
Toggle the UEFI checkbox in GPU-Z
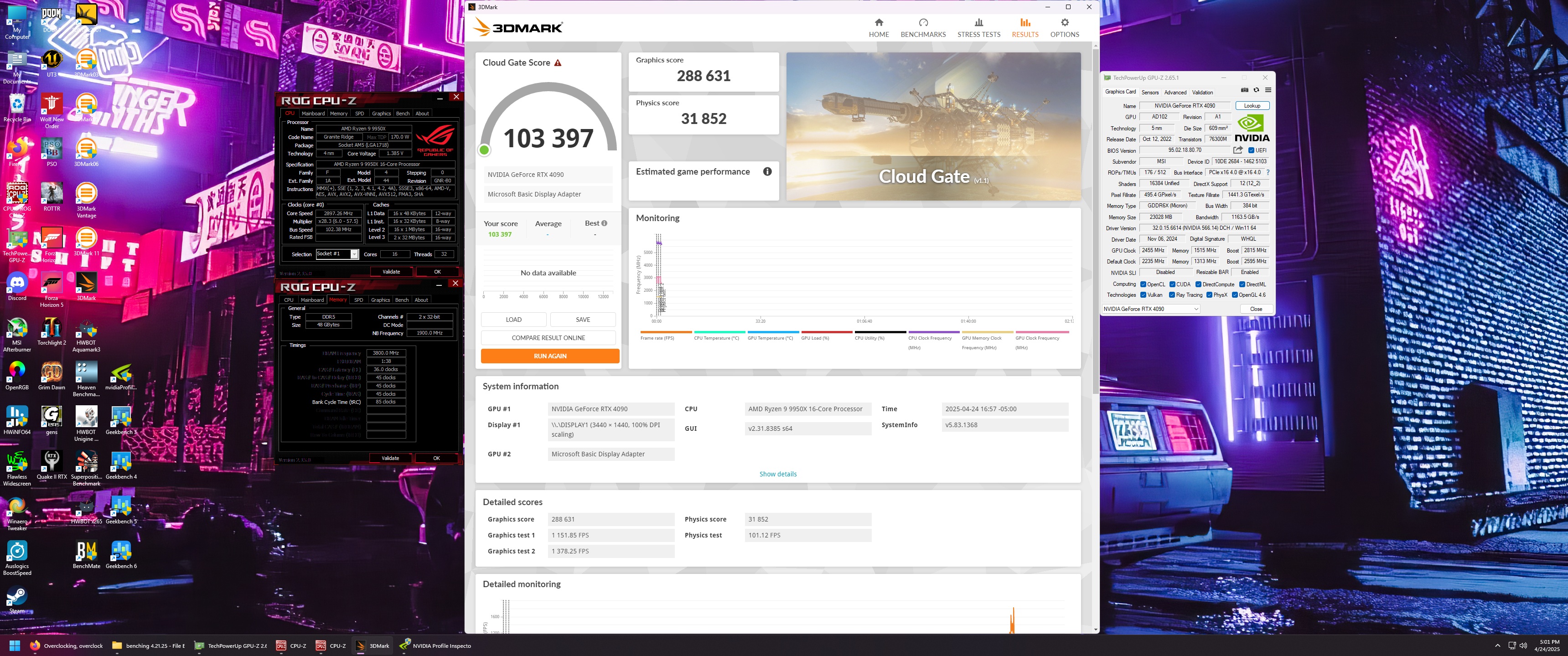coord(1251,150)
